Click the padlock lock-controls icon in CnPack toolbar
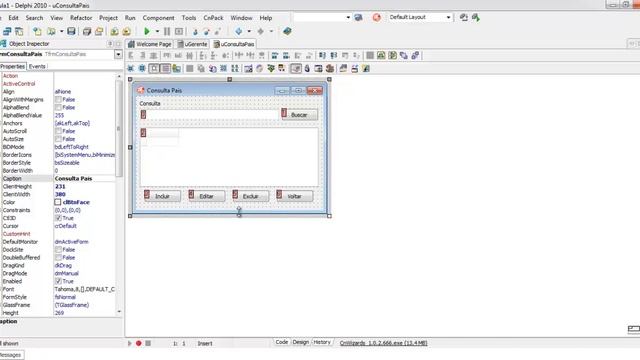 point(307,69)
